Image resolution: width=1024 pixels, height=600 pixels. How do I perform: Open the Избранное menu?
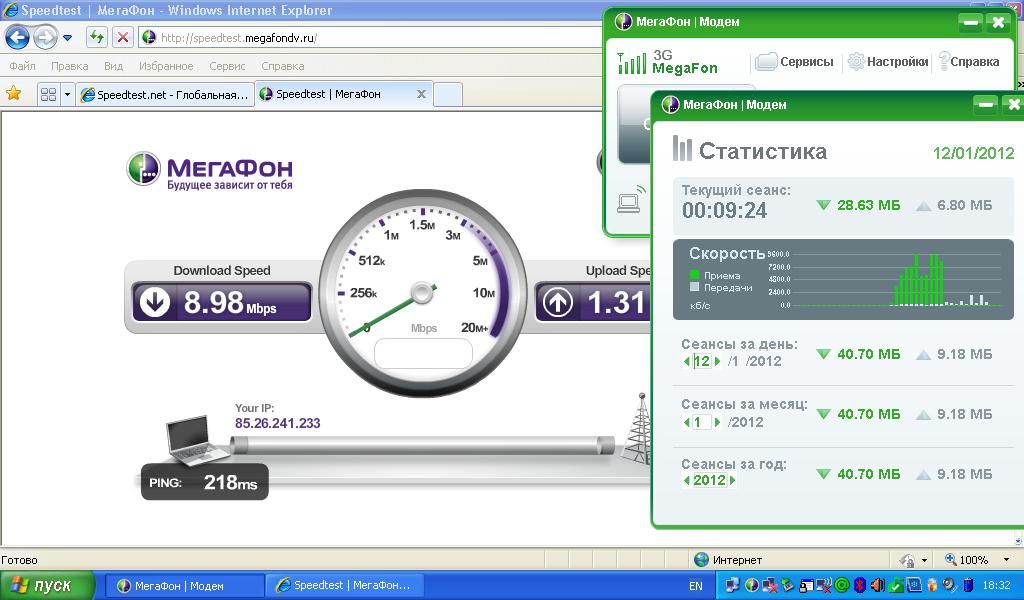(x=166, y=66)
